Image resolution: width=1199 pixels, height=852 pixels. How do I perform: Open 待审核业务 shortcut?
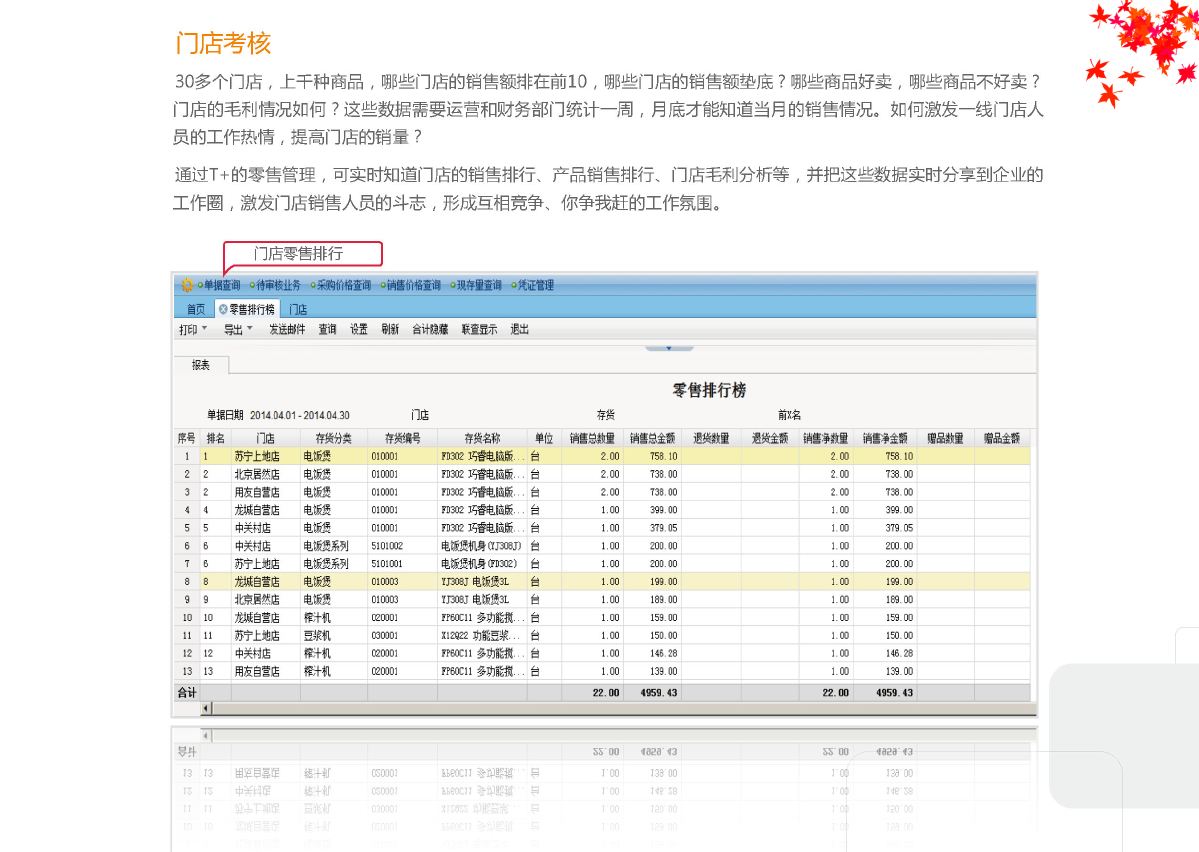pyautogui.click(x=278, y=286)
